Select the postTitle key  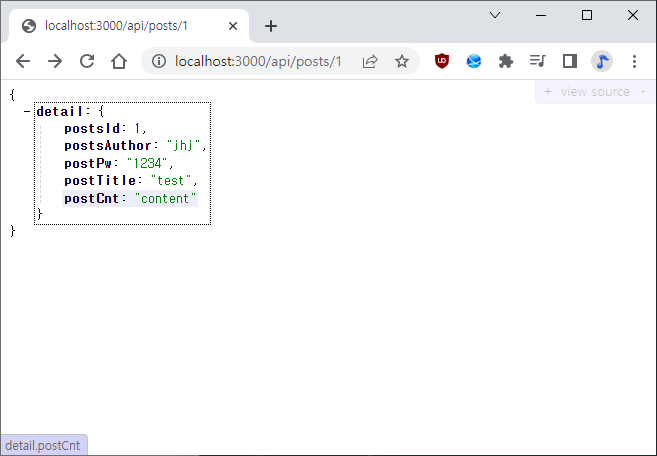pyautogui.click(x=100, y=181)
